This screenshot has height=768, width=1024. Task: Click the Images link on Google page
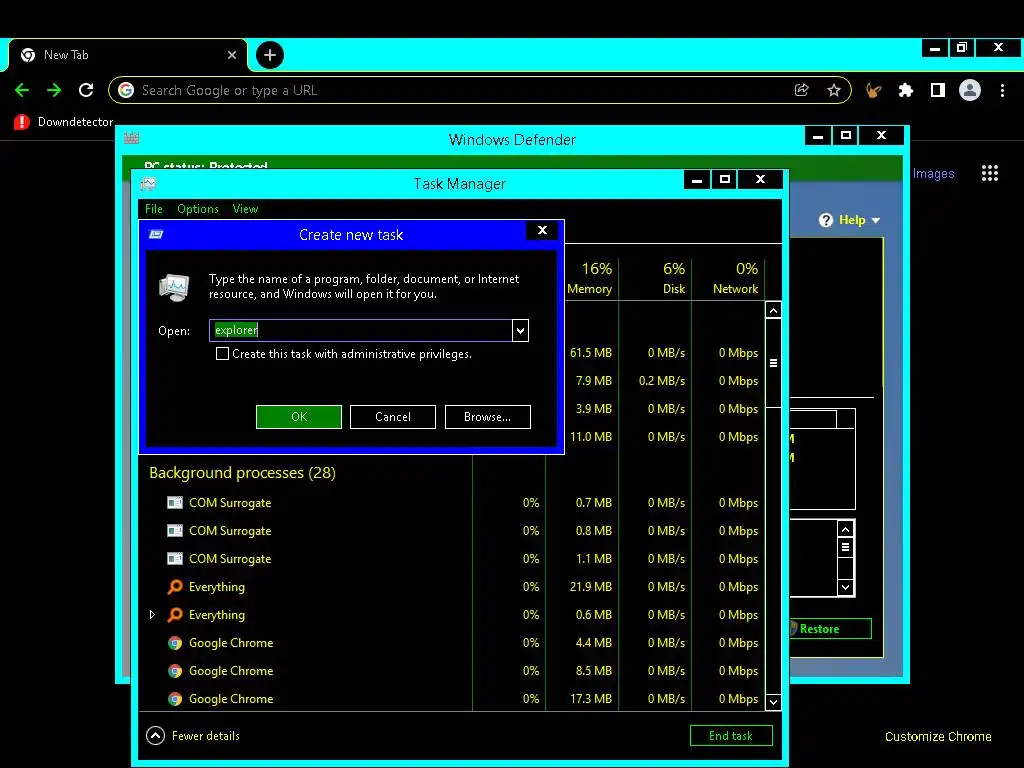click(933, 173)
